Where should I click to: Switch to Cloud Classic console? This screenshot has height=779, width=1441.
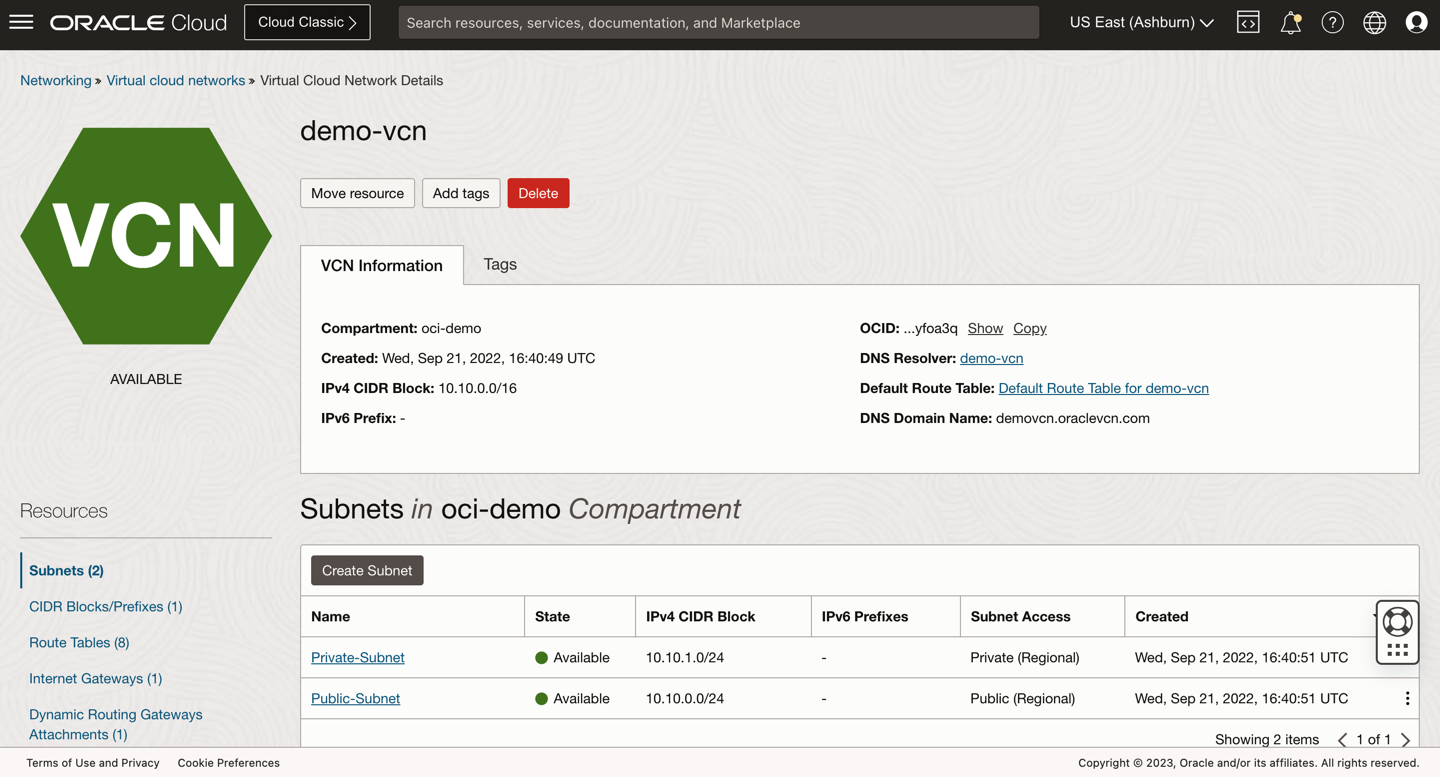coord(307,22)
